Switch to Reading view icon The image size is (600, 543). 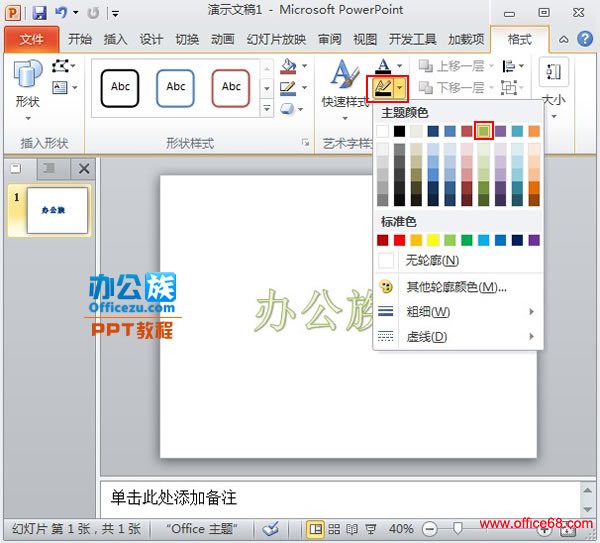click(352, 529)
